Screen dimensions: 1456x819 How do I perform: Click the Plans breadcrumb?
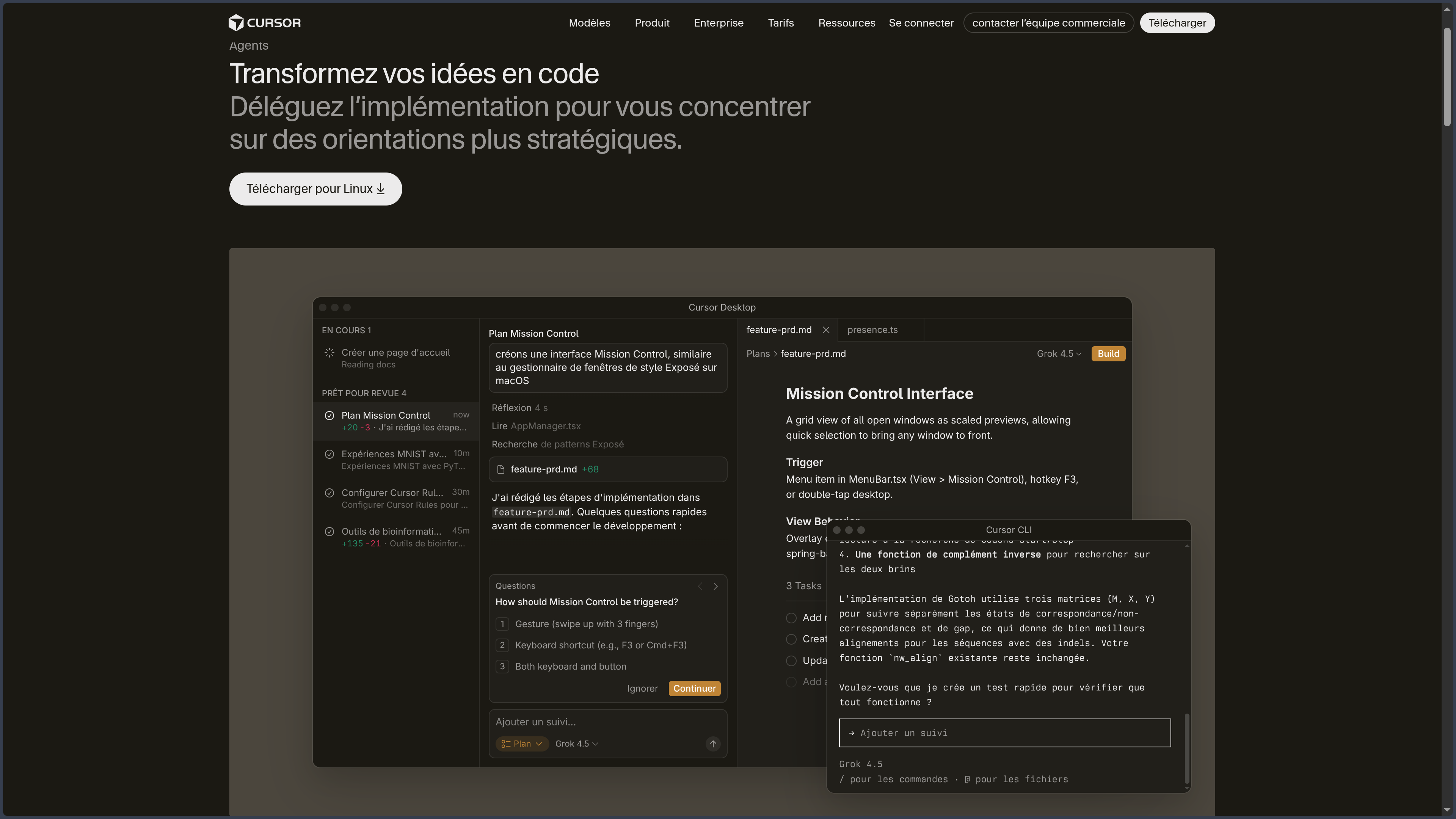(x=758, y=354)
